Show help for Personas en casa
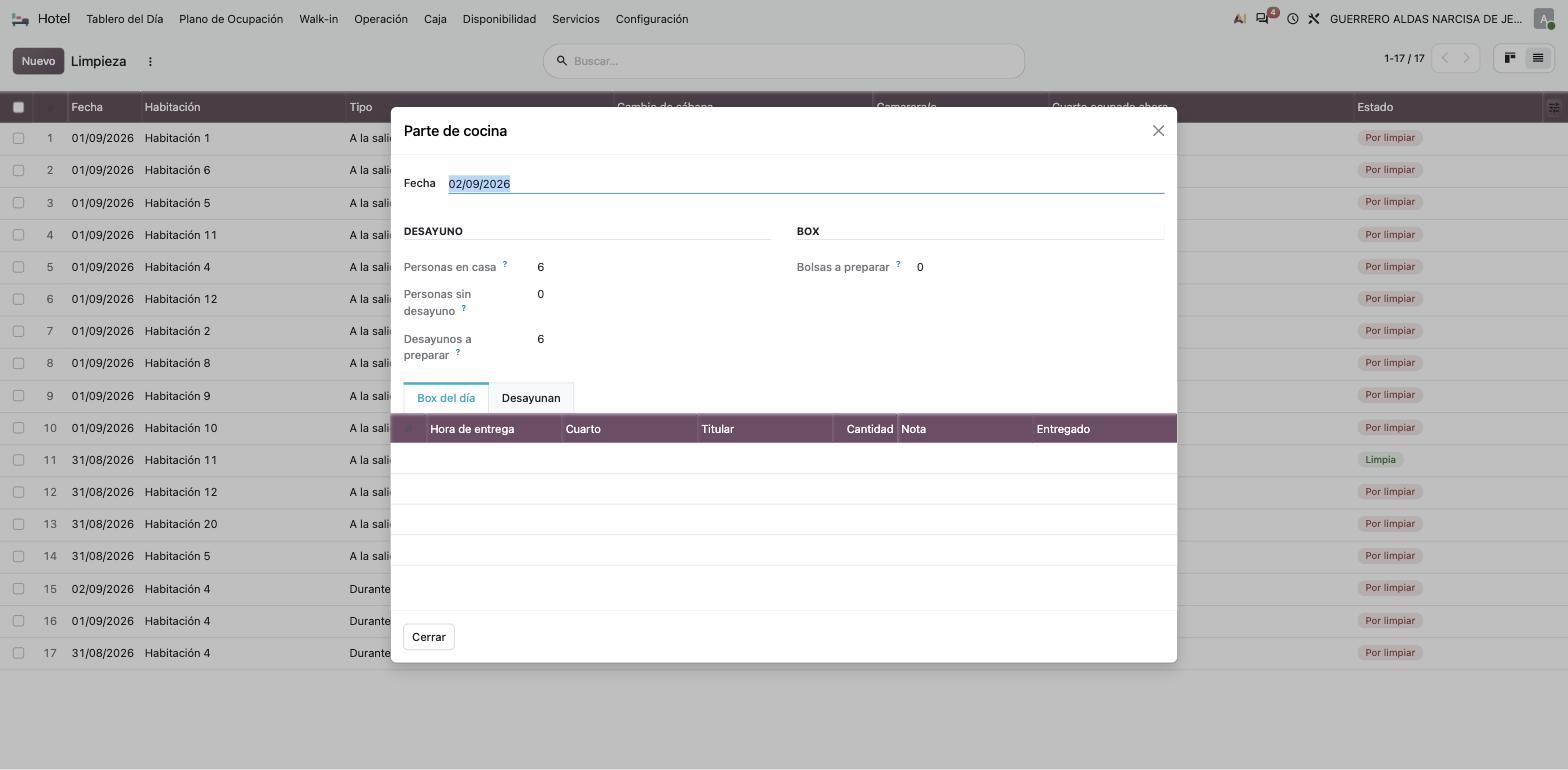The width and height of the screenshot is (1568, 770). 505,264
